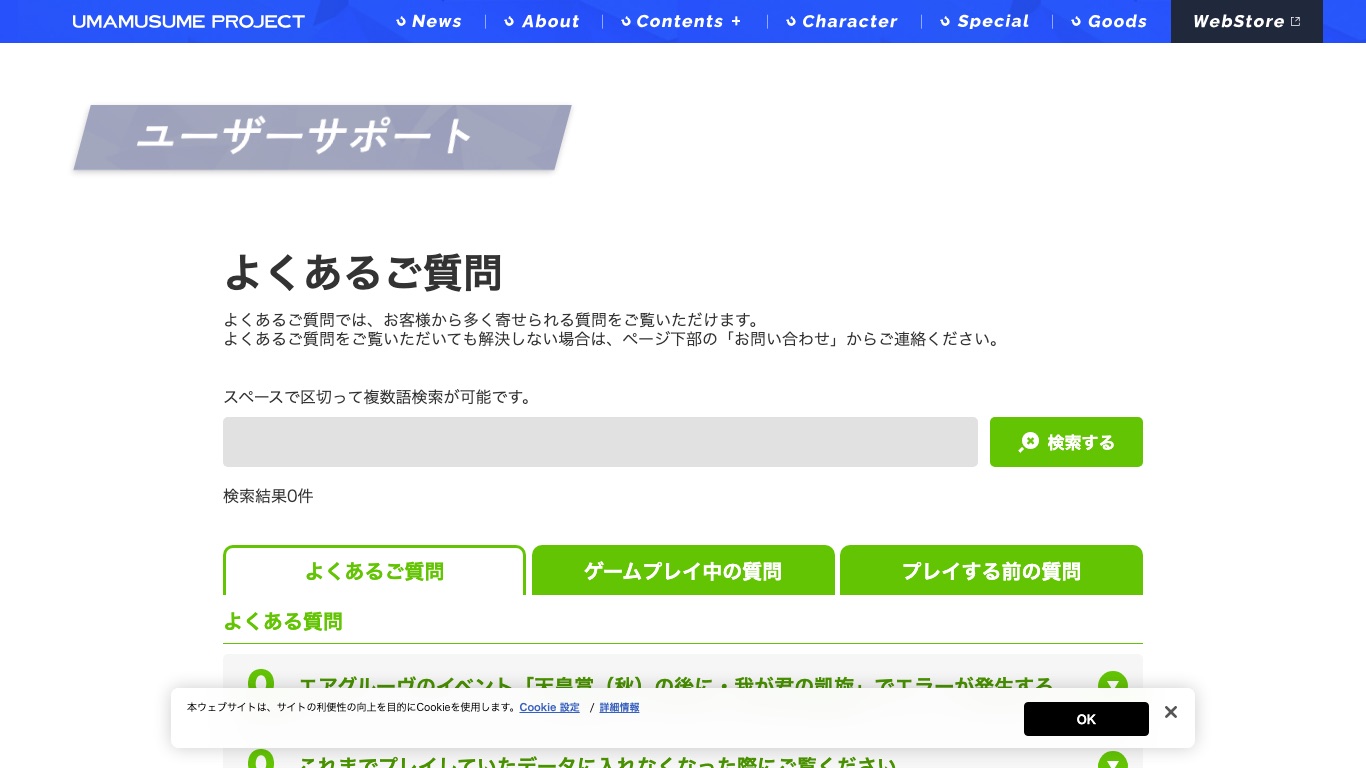Click the スペースで区切って複数語検索が可能です hint text

click(378, 397)
